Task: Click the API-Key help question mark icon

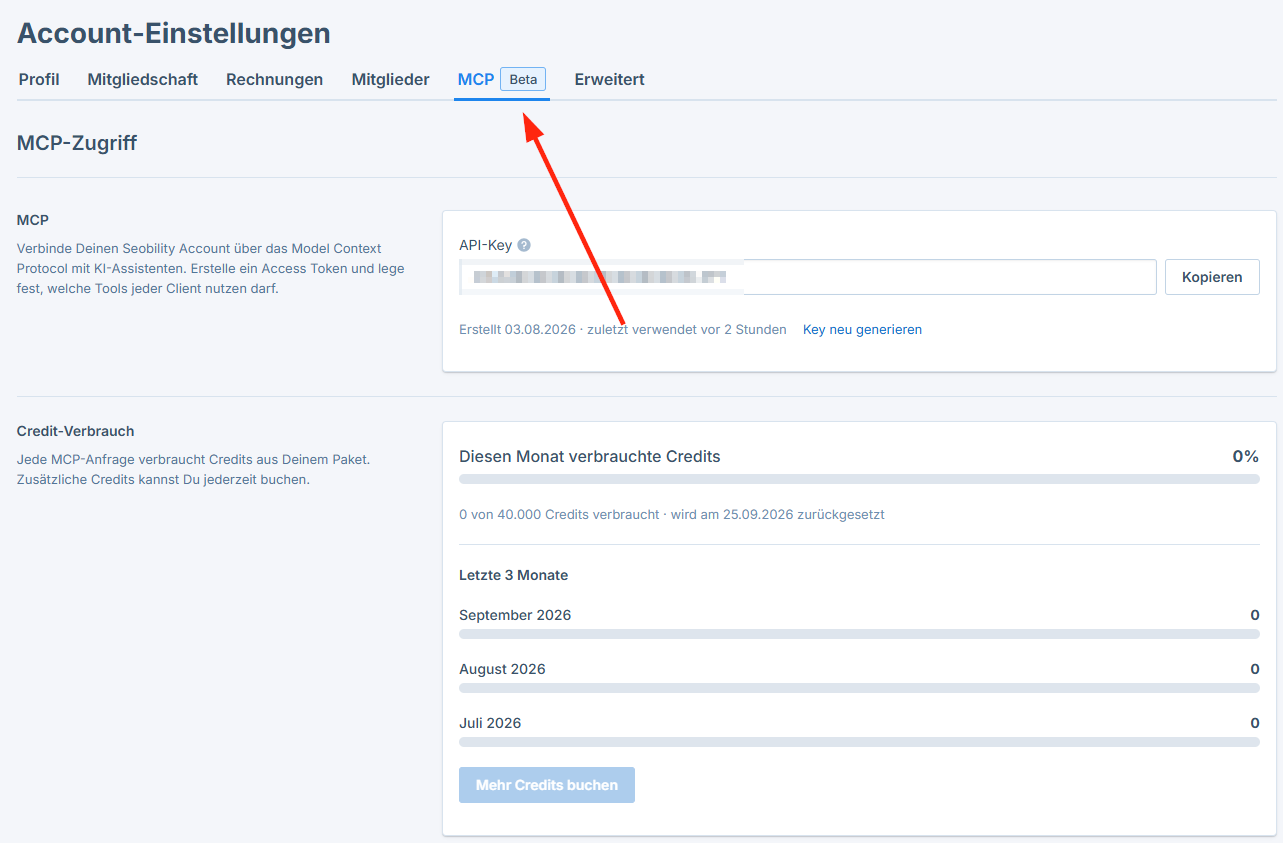Action: (x=524, y=245)
